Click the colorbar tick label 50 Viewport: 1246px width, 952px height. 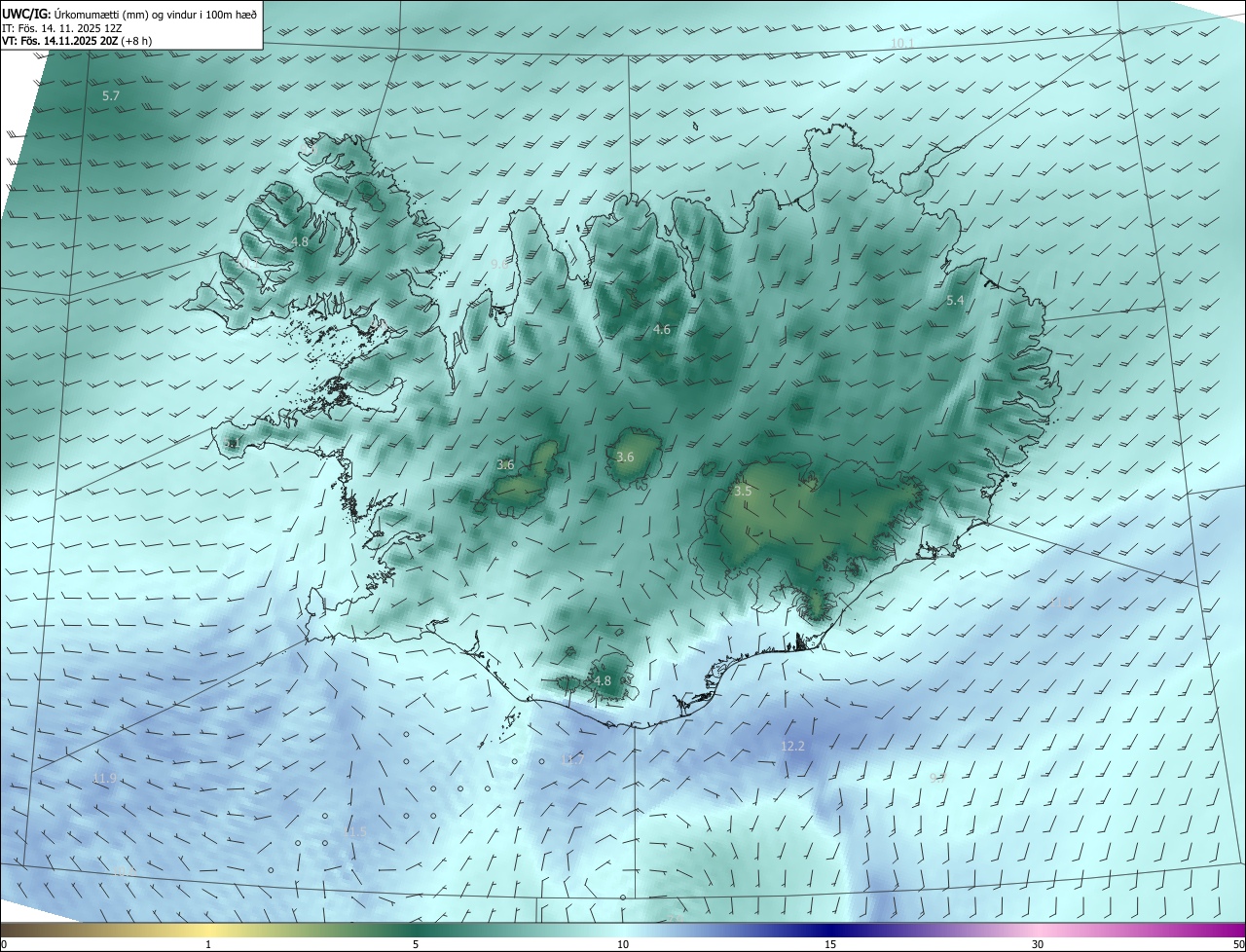point(1238,945)
